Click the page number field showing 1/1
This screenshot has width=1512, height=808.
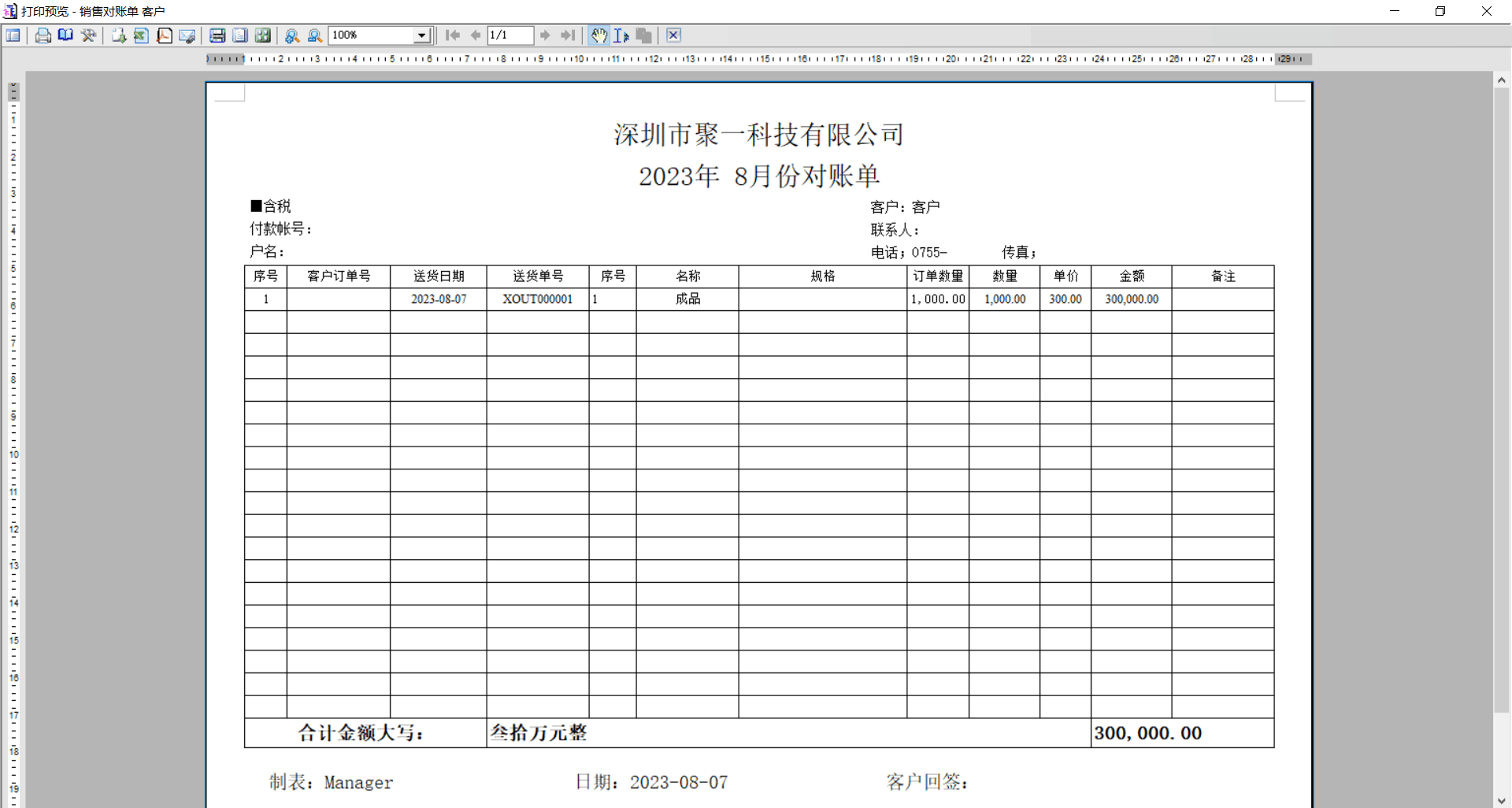click(x=510, y=35)
